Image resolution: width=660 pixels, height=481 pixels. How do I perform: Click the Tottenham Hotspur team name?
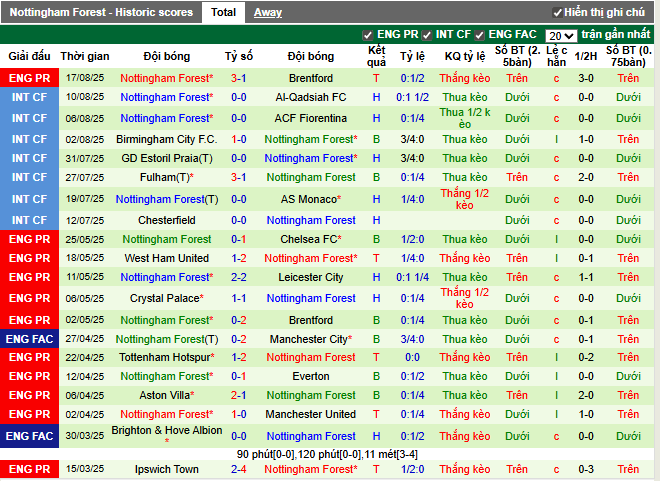167,357
